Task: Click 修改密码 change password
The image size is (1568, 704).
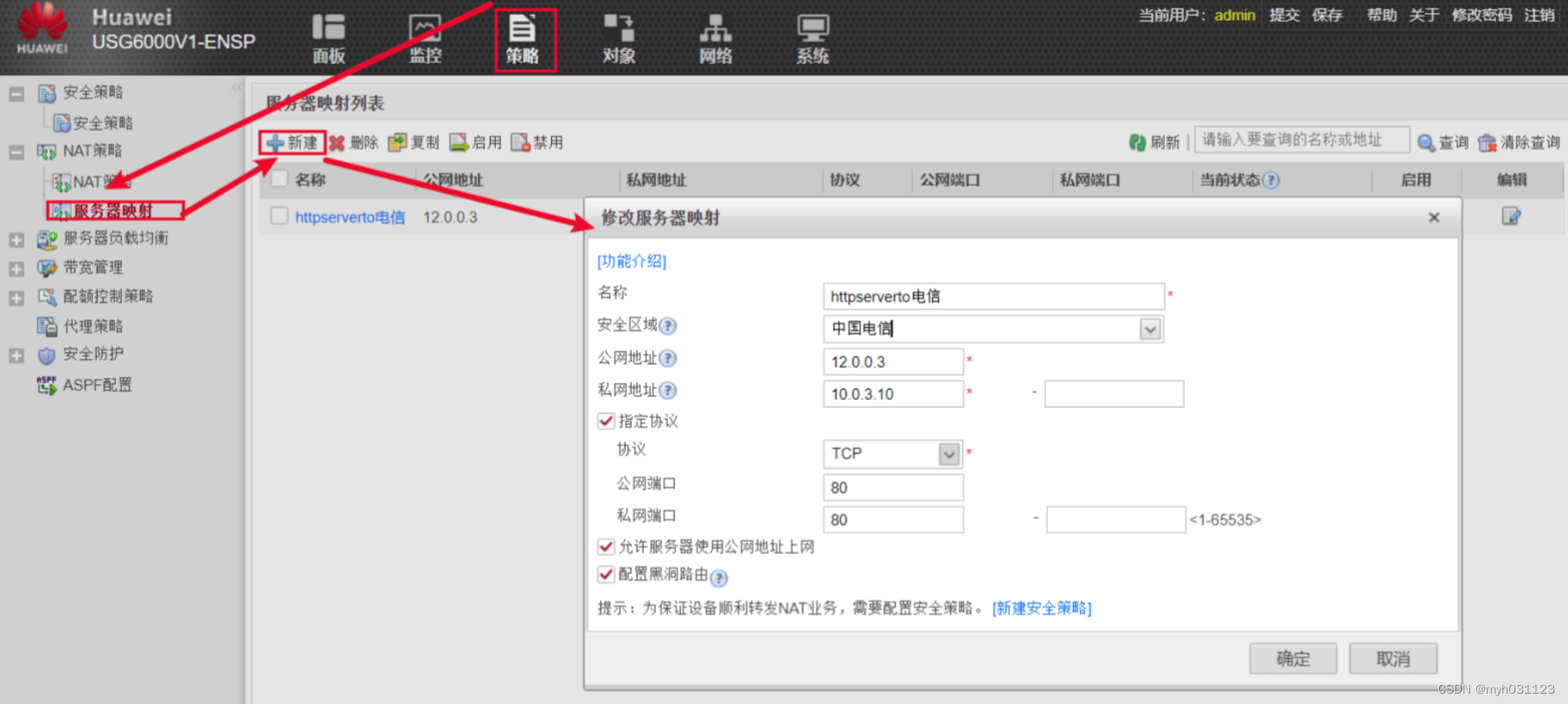Action: (1481, 15)
